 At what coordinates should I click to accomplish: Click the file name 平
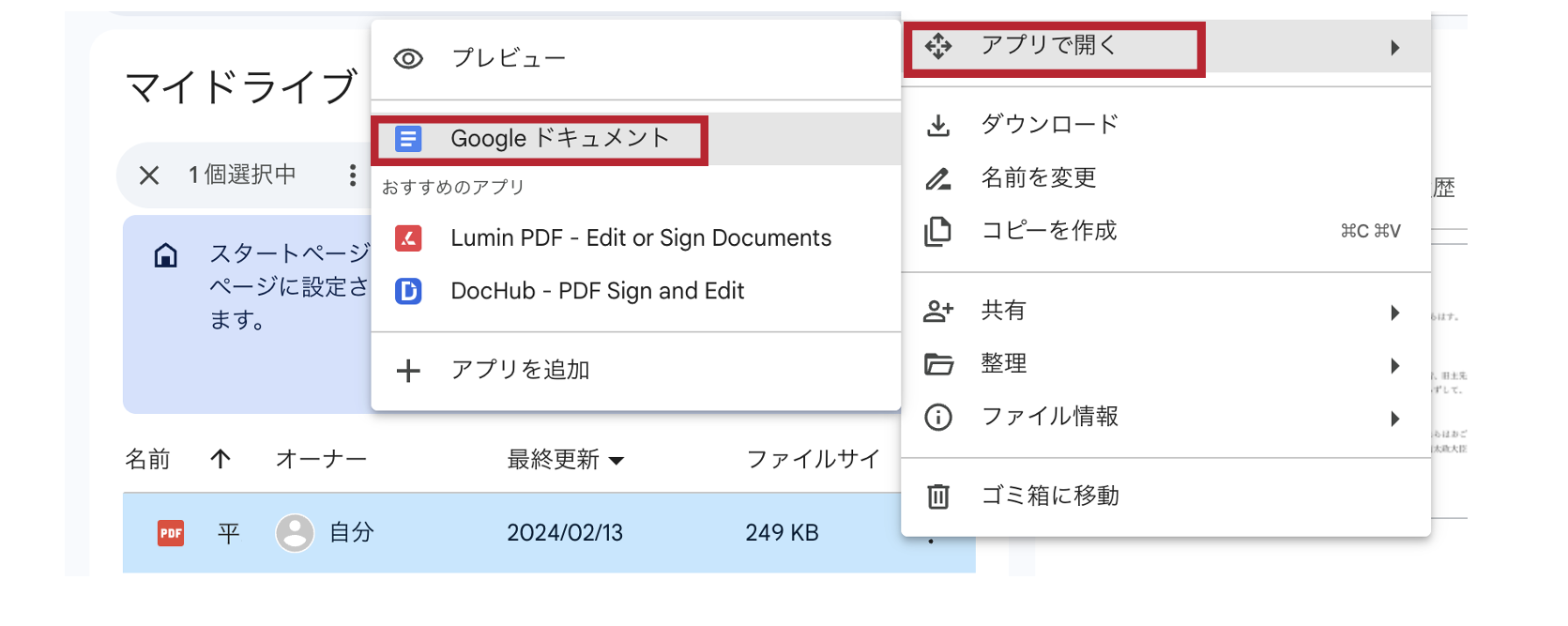pyautogui.click(x=229, y=533)
